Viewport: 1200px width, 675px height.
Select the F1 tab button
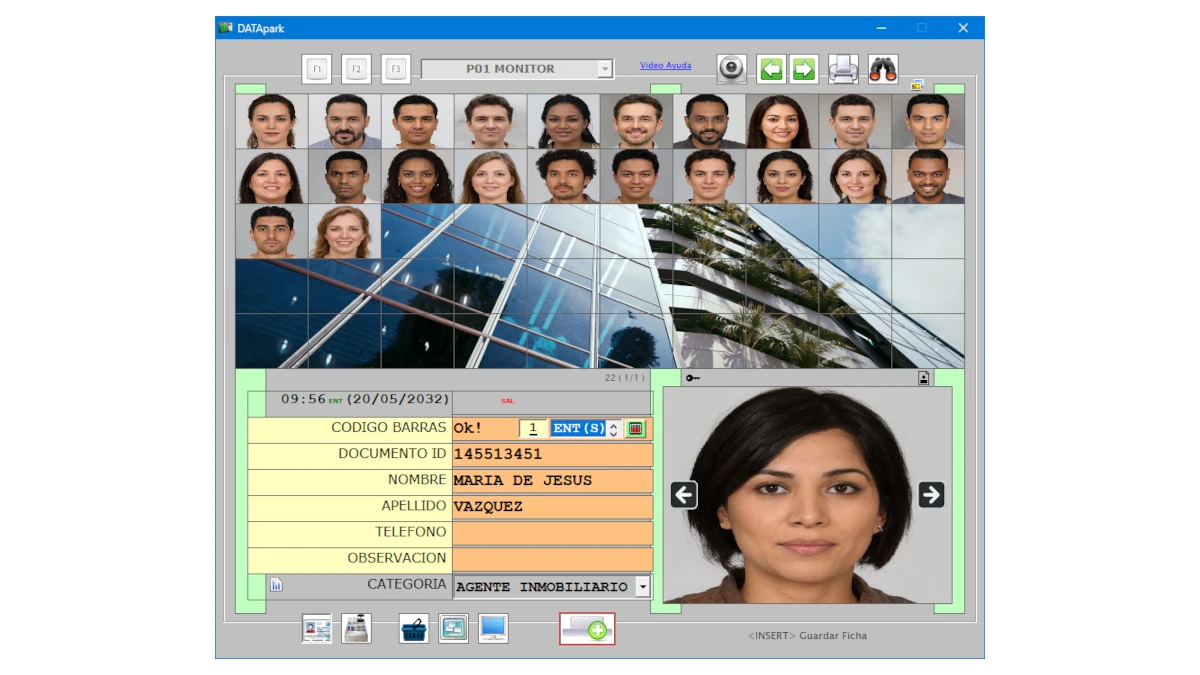(x=316, y=68)
